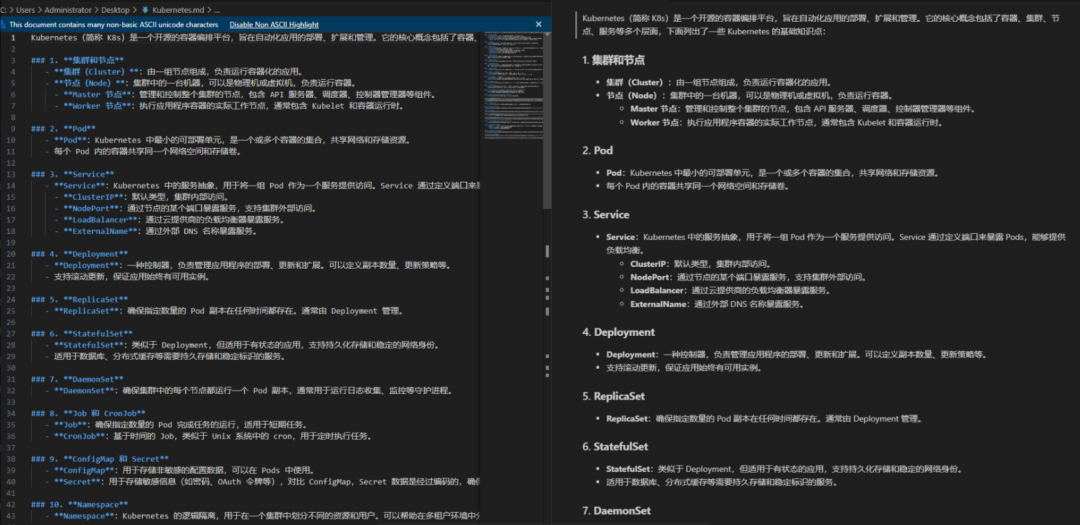This screenshot has height=525, width=1080.
Task: Click the '### 1. **集群和节点**' source line
Action: [x=77, y=60]
